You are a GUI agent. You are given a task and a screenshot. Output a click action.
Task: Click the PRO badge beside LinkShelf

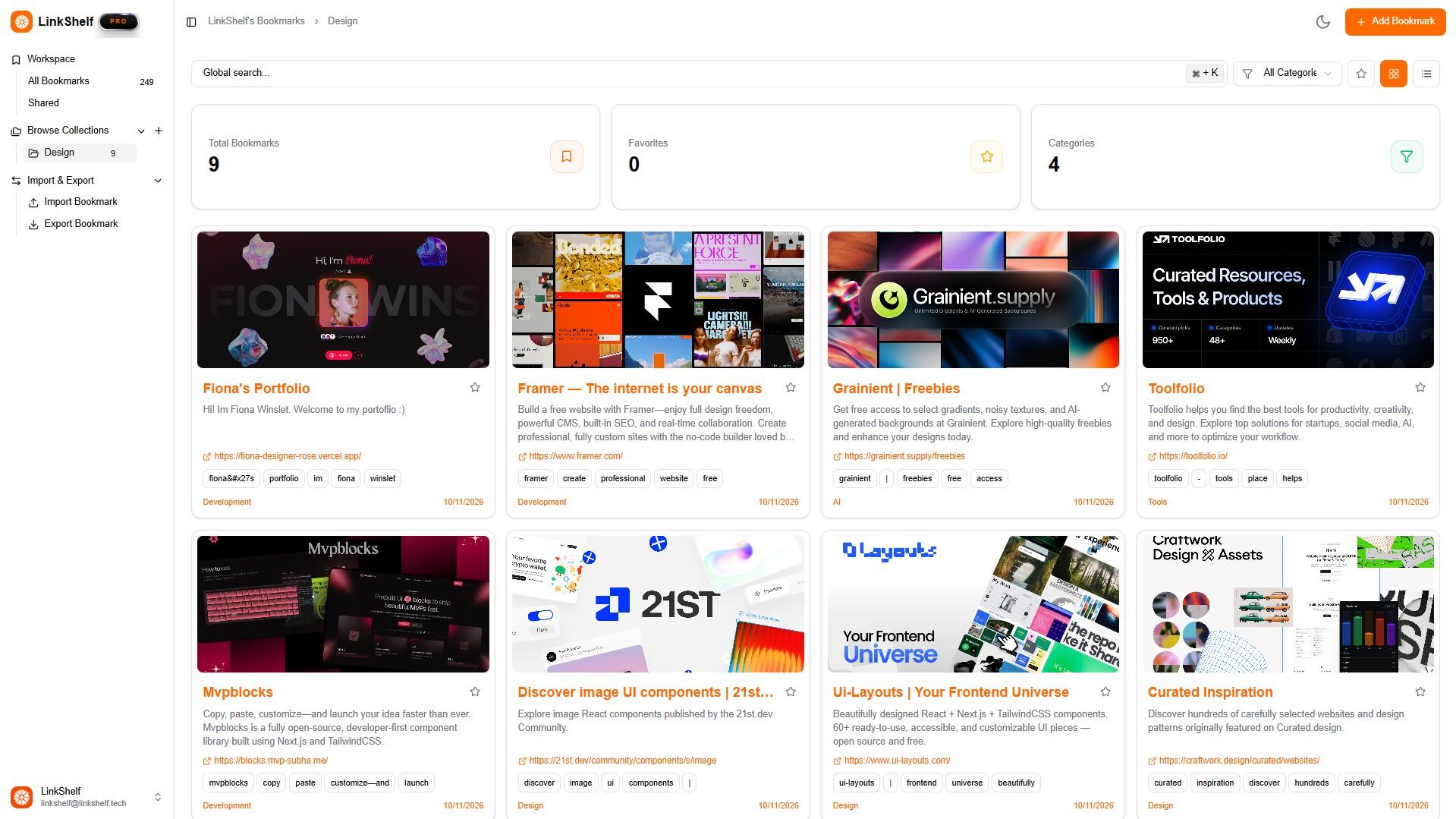pos(118,22)
